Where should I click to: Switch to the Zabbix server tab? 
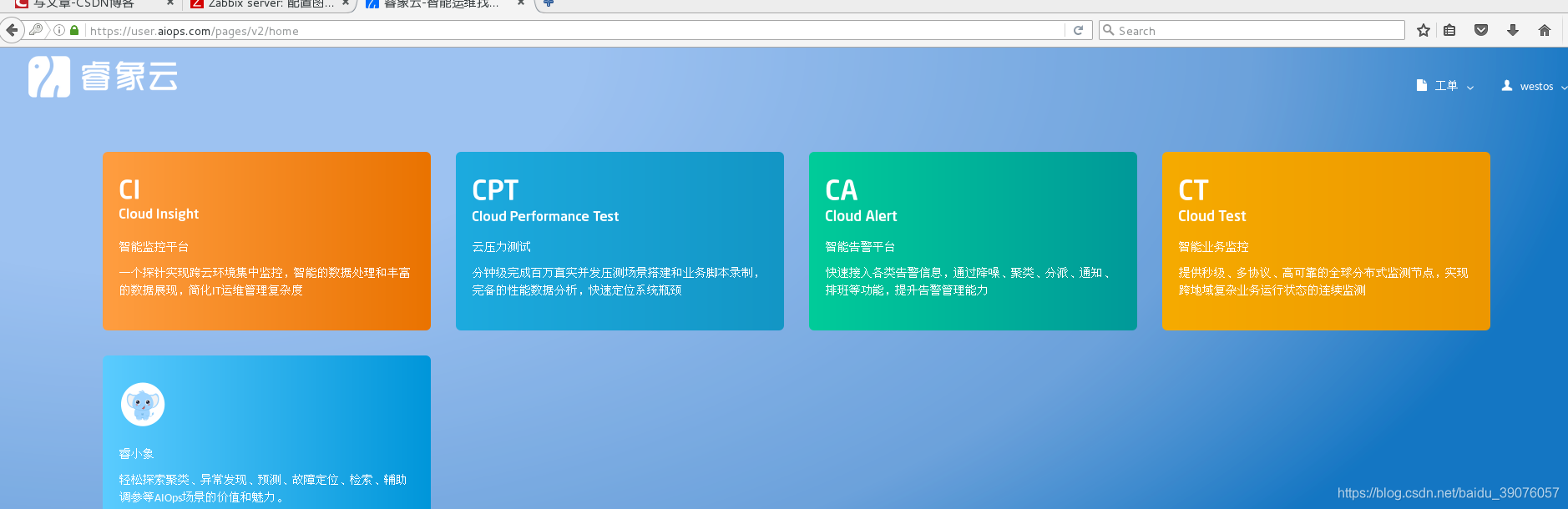(x=270, y=3)
